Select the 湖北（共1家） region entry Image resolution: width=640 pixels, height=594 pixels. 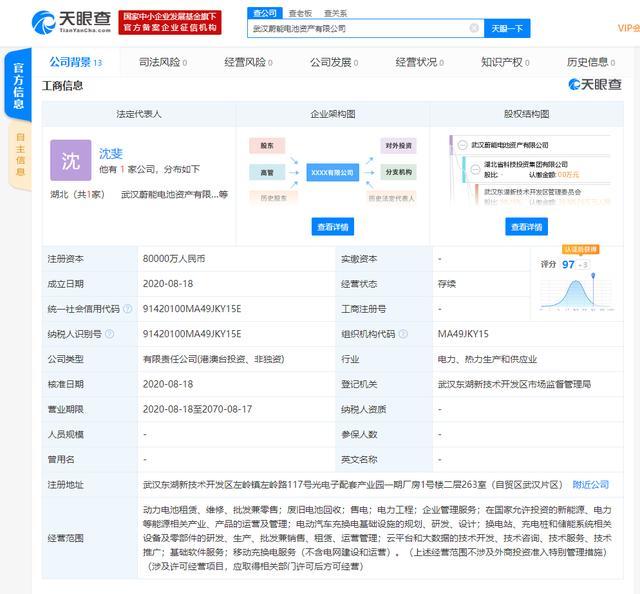tap(77, 194)
